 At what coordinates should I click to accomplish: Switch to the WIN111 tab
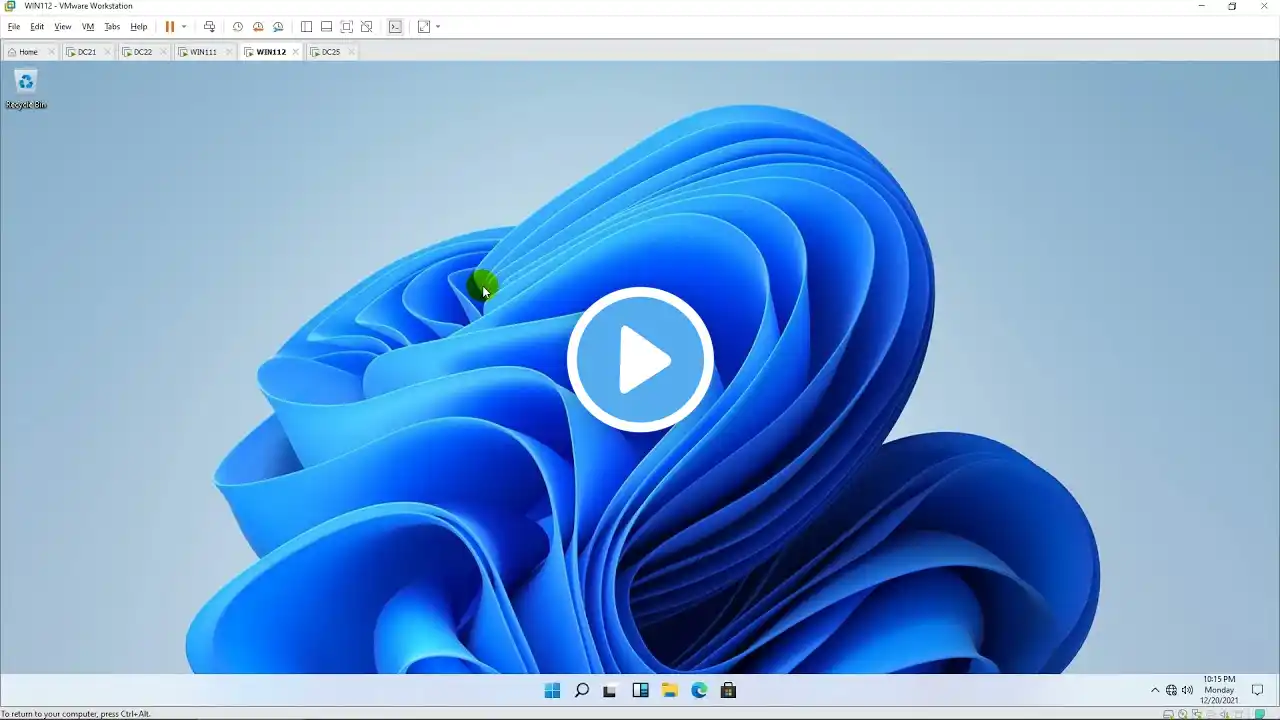point(203,52)
